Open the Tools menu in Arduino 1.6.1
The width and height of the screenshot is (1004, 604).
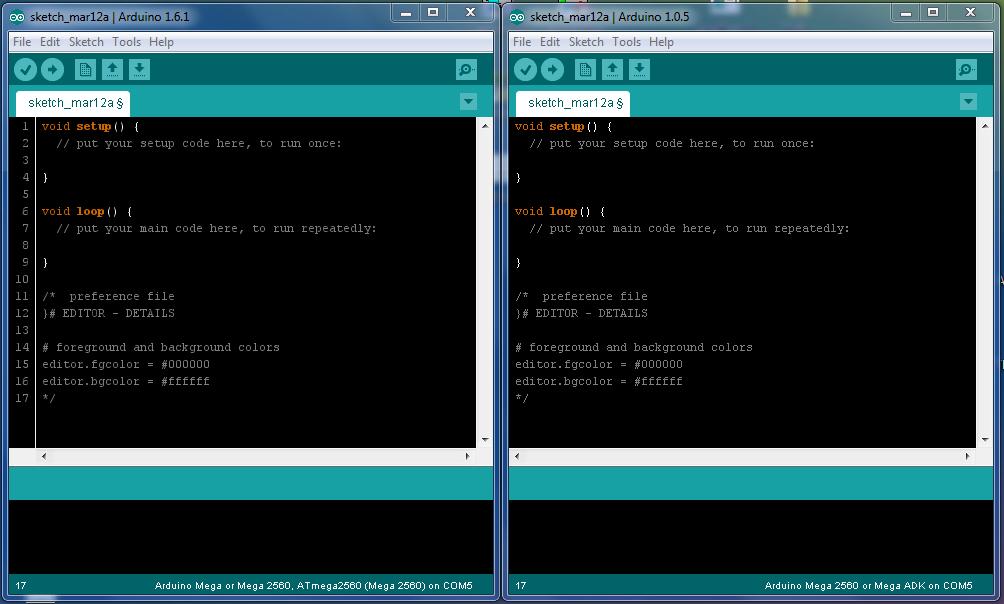pos(126,42)
